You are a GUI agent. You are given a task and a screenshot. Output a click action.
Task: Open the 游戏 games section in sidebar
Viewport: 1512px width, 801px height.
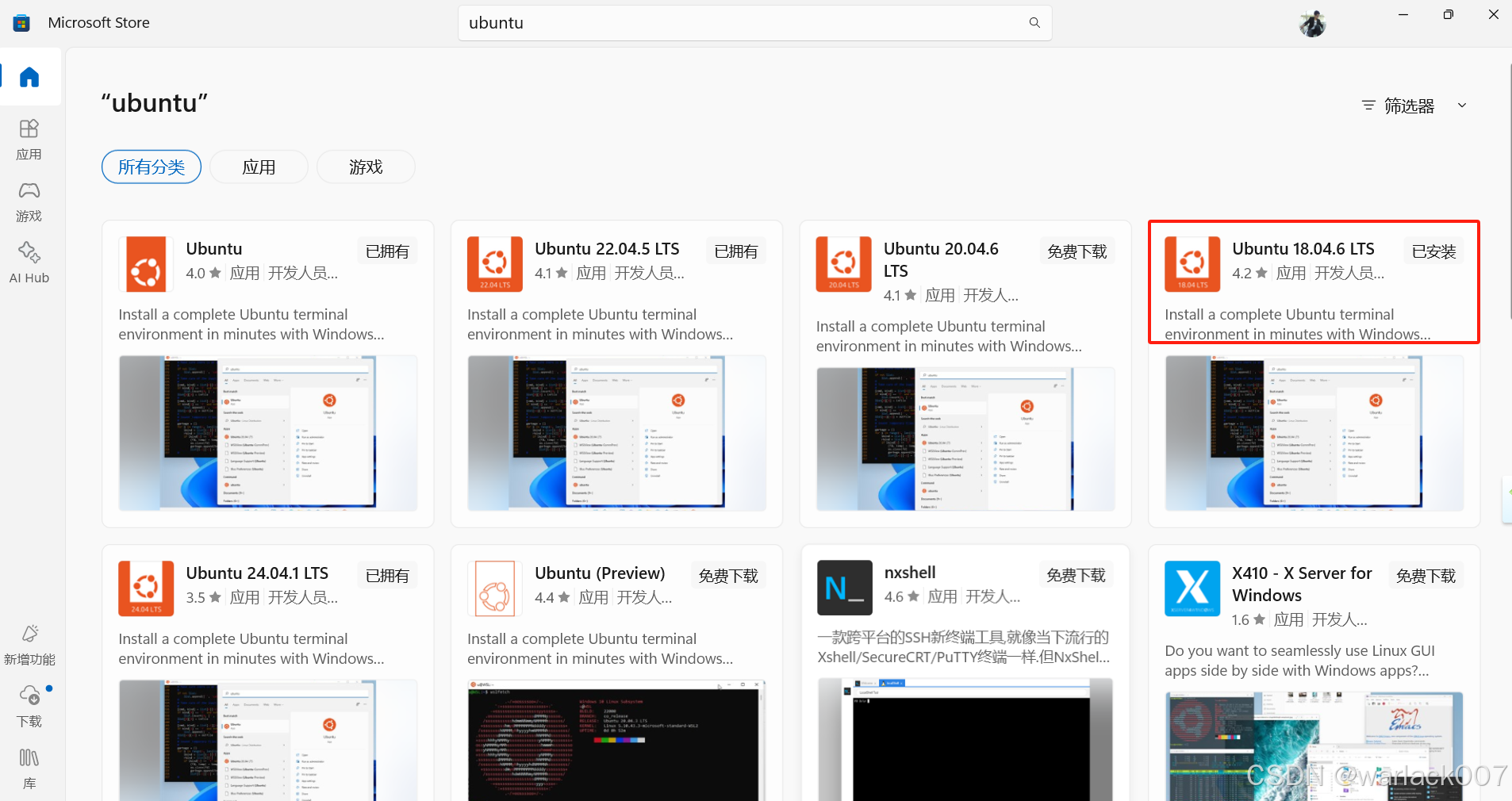[29, 201]
